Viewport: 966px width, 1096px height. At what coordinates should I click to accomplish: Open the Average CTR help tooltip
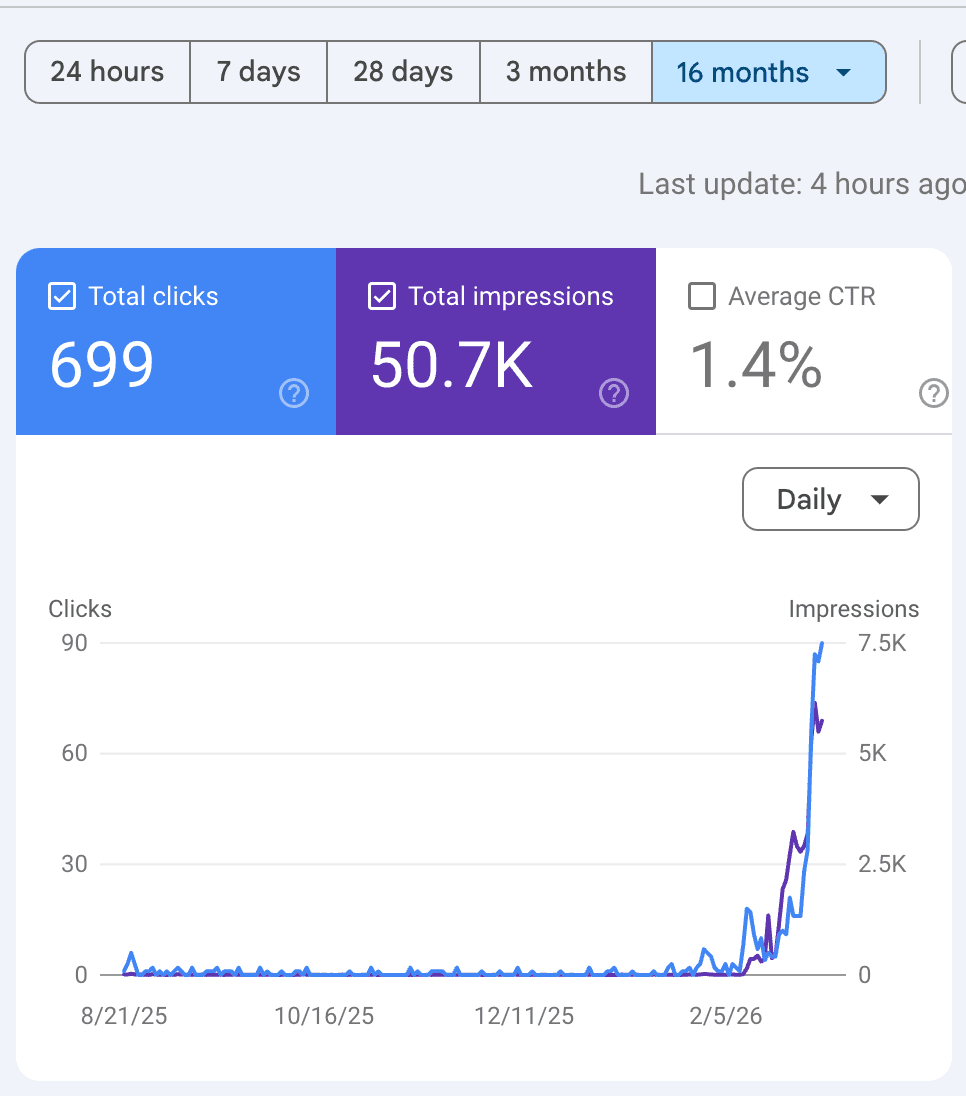(934, 394)
